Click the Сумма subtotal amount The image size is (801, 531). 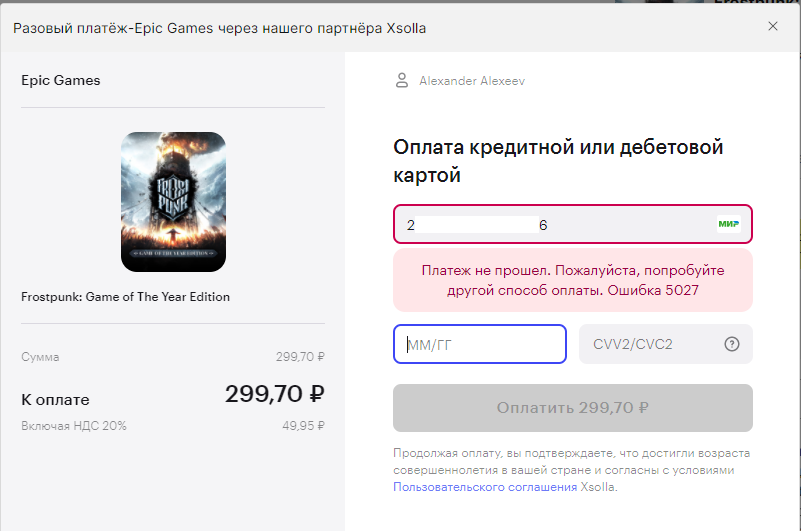pyautogui.click(x=300, y=357)
